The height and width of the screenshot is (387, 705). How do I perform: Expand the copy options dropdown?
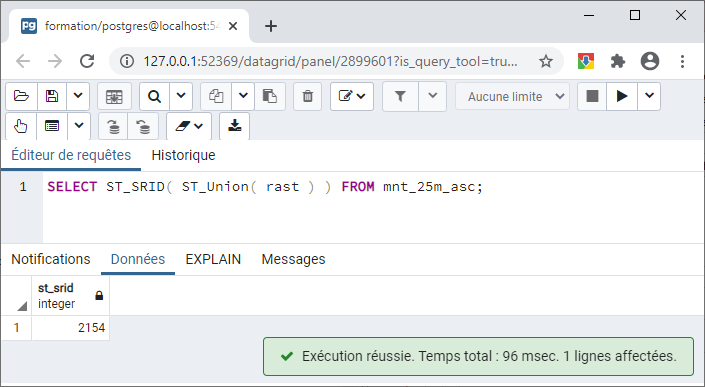(243, 96)
